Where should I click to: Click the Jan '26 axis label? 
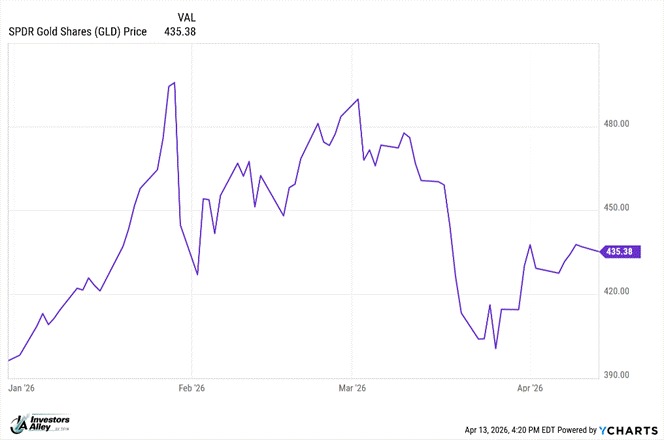pyautogui.click(x=20, y=387)
